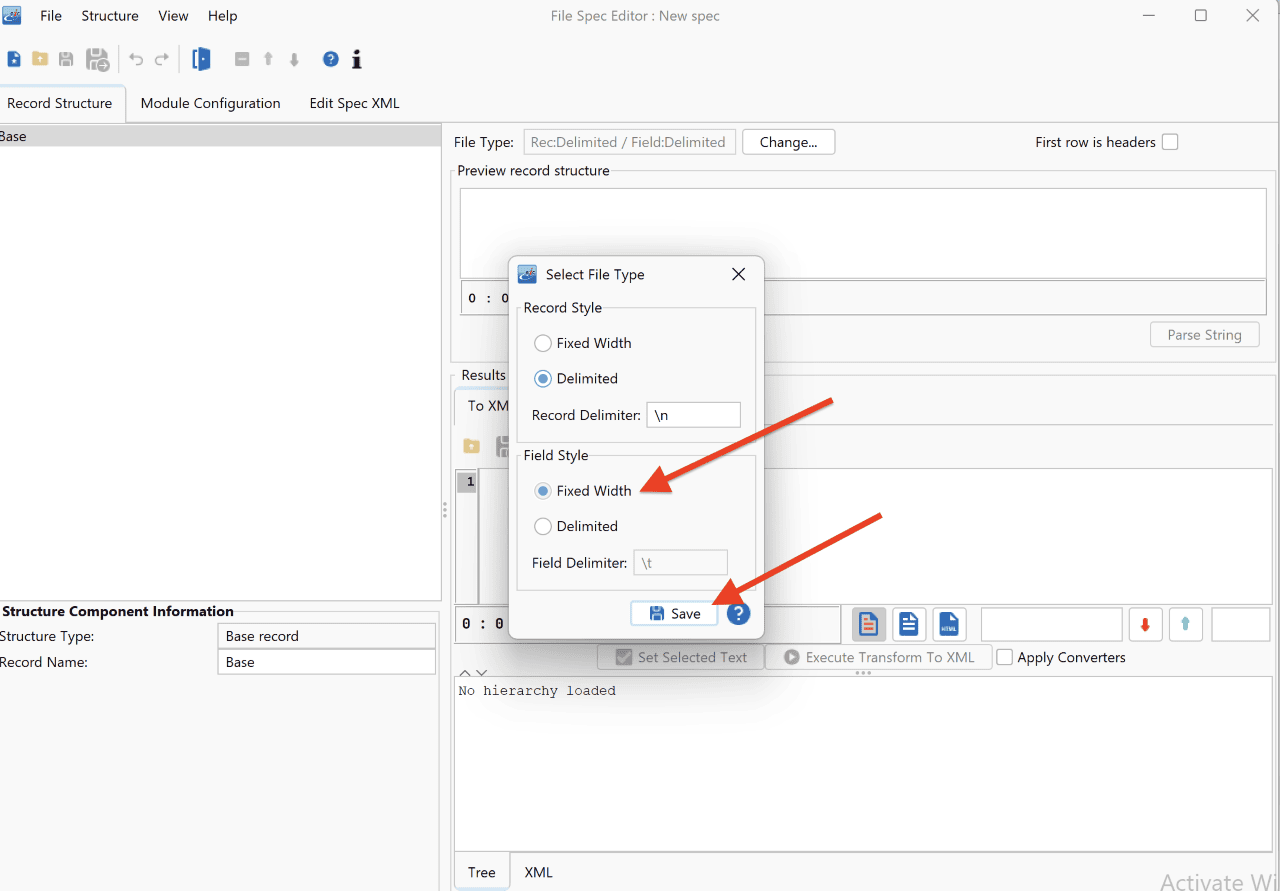Click the light blue up arrow beside the search box
Screen dimensions: 1280x891
pos(1186,624)
